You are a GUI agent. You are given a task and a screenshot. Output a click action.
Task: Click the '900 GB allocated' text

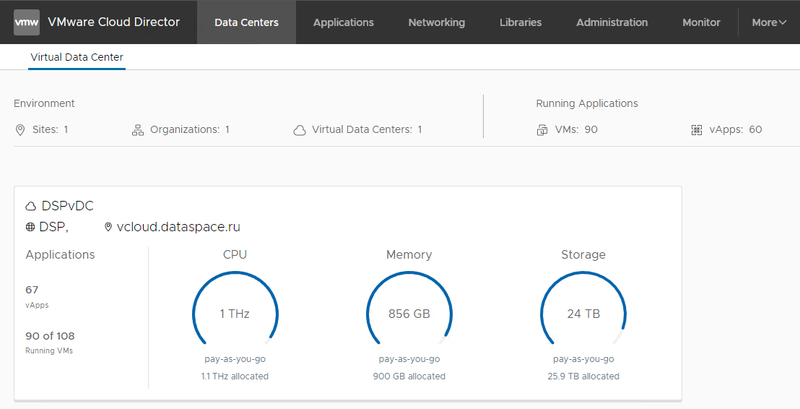pyautogui.click(x=409, y=376)
